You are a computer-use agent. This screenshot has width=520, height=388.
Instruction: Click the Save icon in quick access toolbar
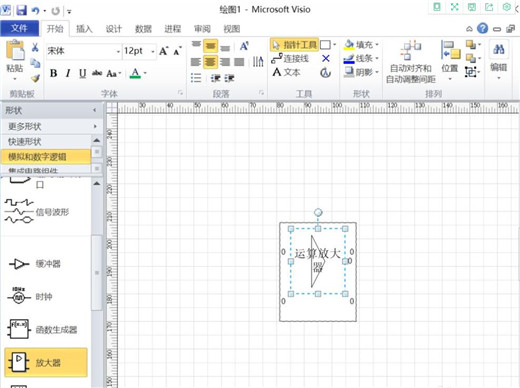tap(21, 10)
